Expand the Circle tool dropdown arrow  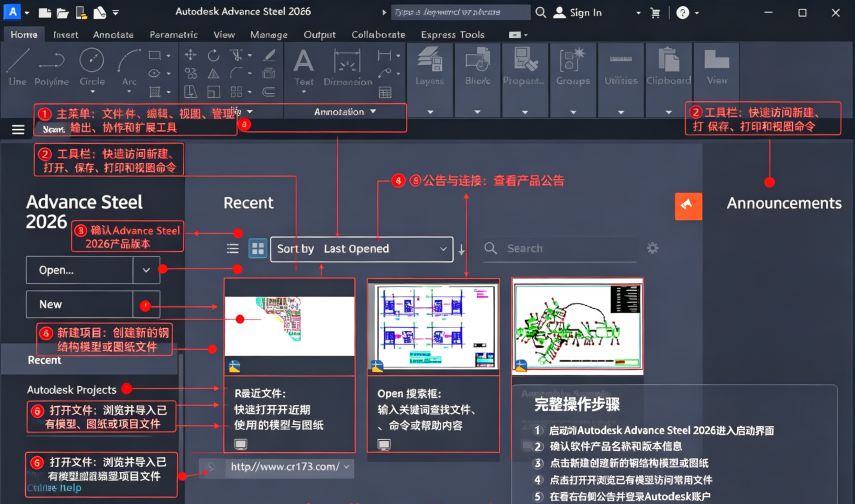click(x=92, y=92)
